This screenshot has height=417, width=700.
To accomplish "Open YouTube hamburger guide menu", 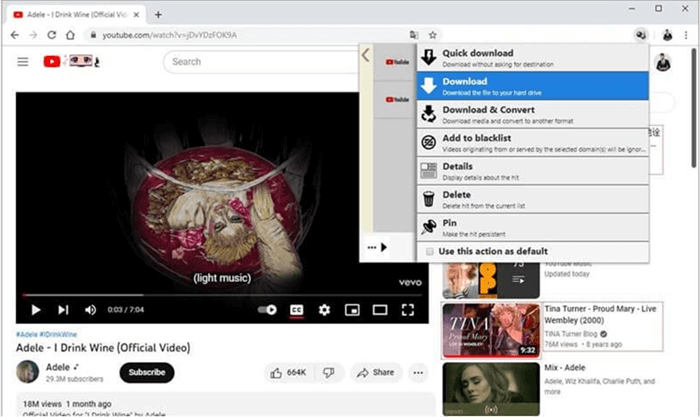I will 23,62.
